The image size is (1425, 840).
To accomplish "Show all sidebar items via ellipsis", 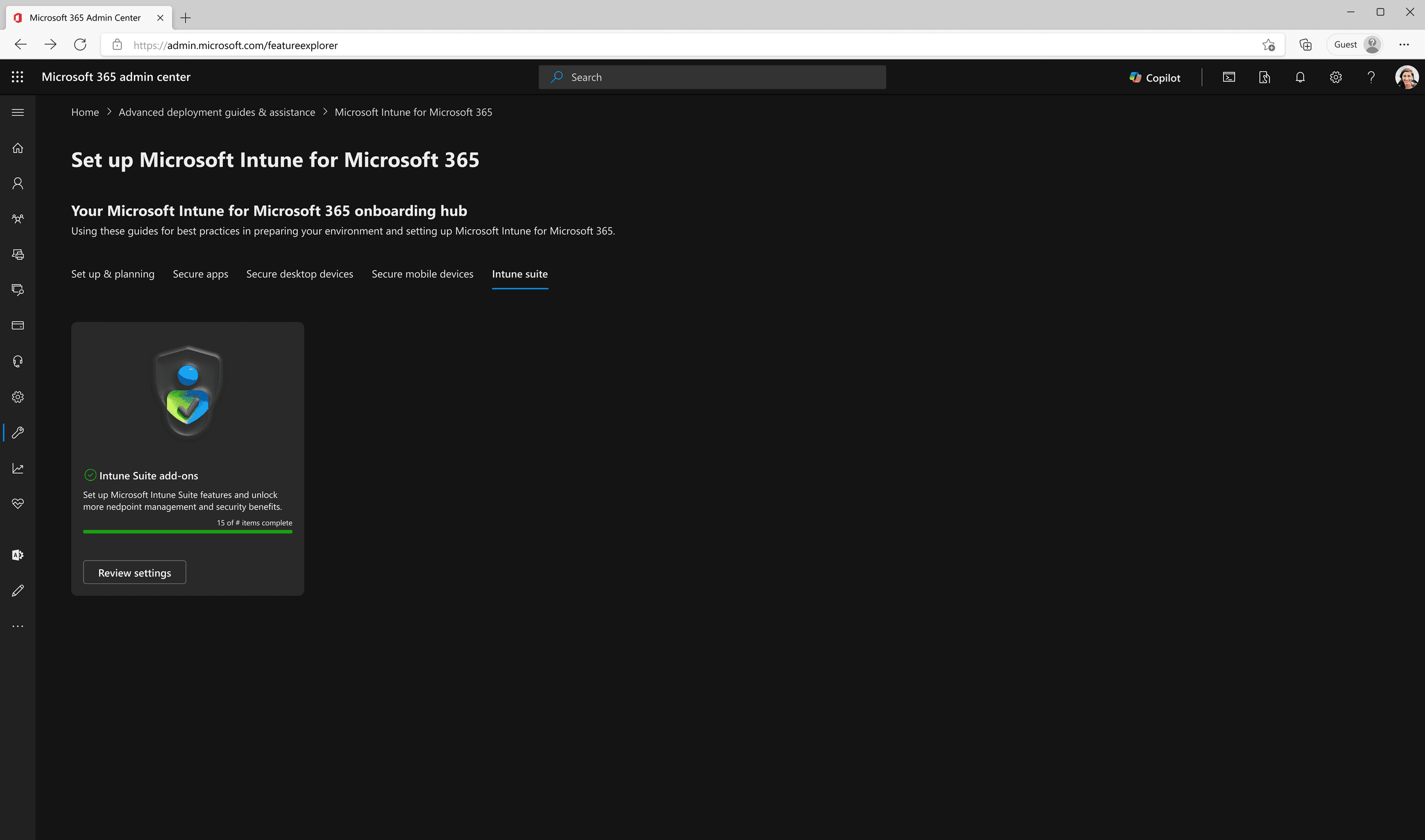I will (x=18, y=626).
